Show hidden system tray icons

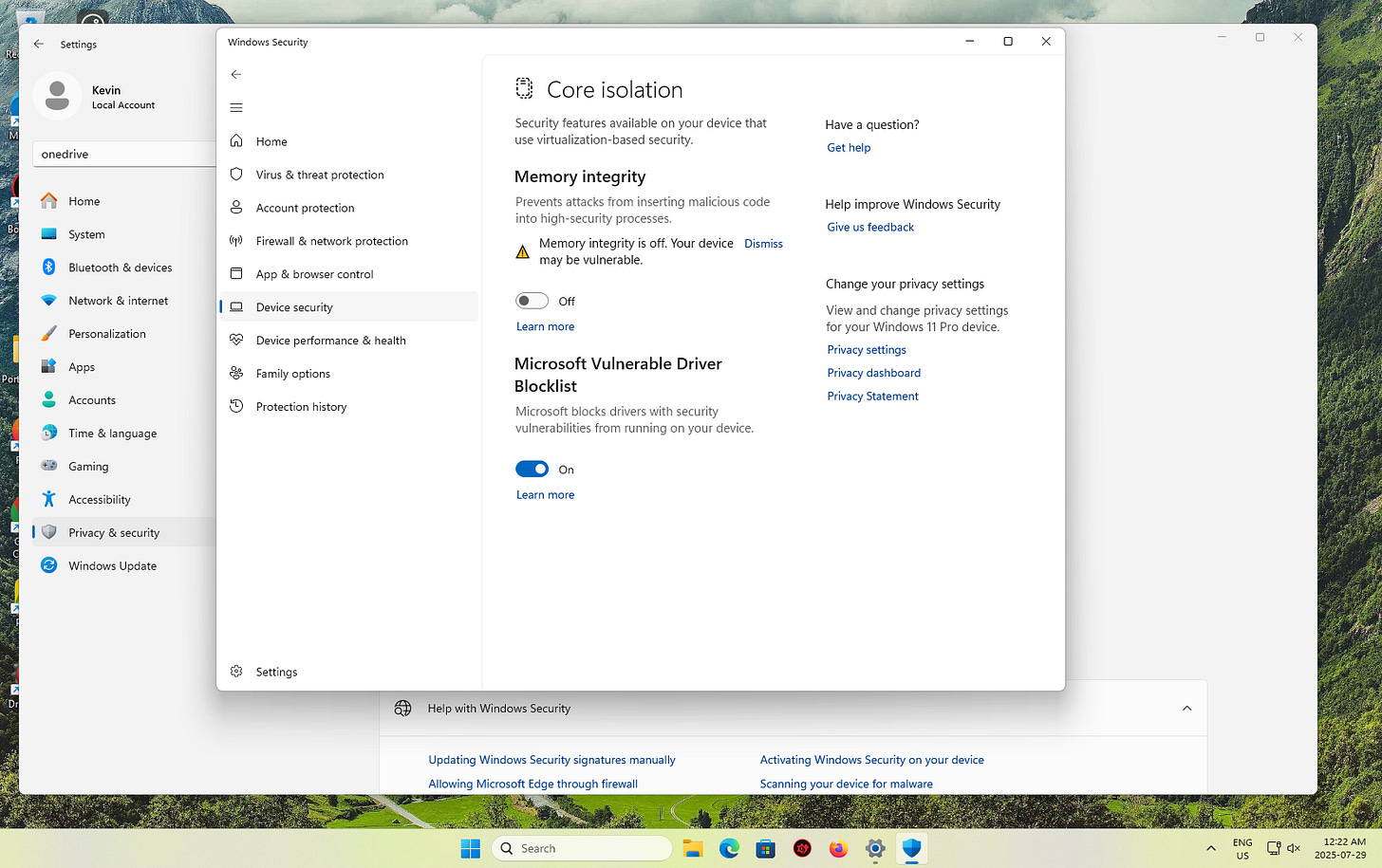tap(1211, 849)
